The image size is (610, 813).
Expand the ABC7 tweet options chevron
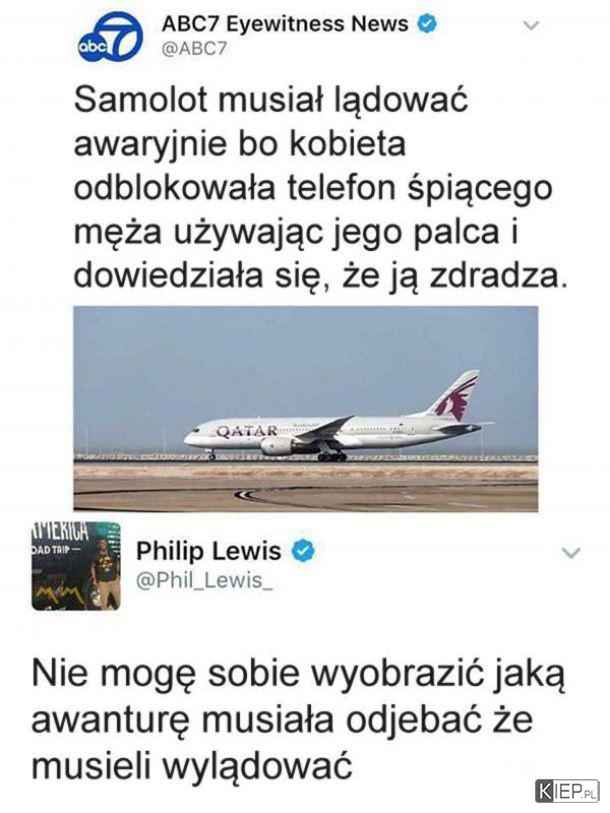pyautogui.click(x=530, y=25)
